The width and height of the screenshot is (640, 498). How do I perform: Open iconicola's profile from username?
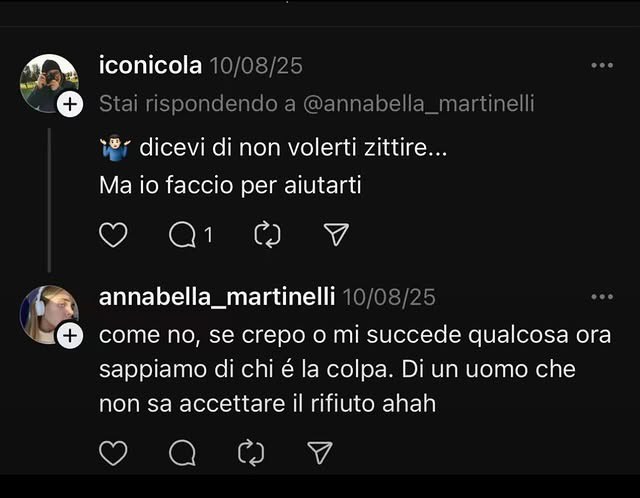point(150,67)
